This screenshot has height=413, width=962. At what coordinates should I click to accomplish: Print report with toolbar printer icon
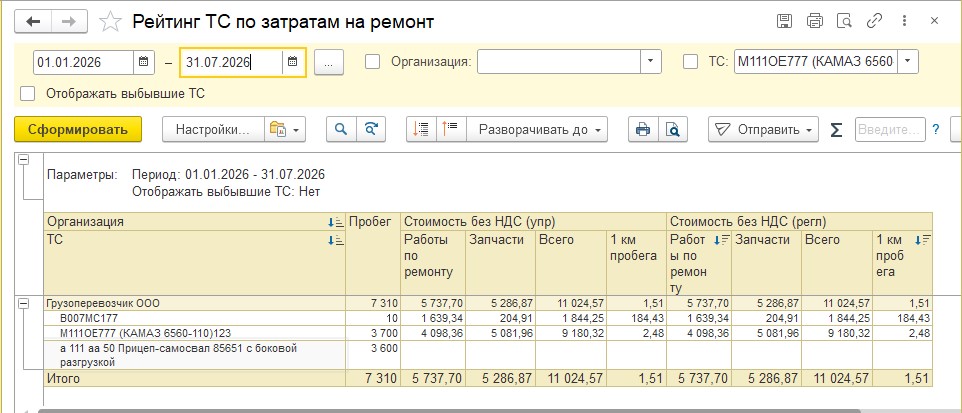(x=643, y=129)
